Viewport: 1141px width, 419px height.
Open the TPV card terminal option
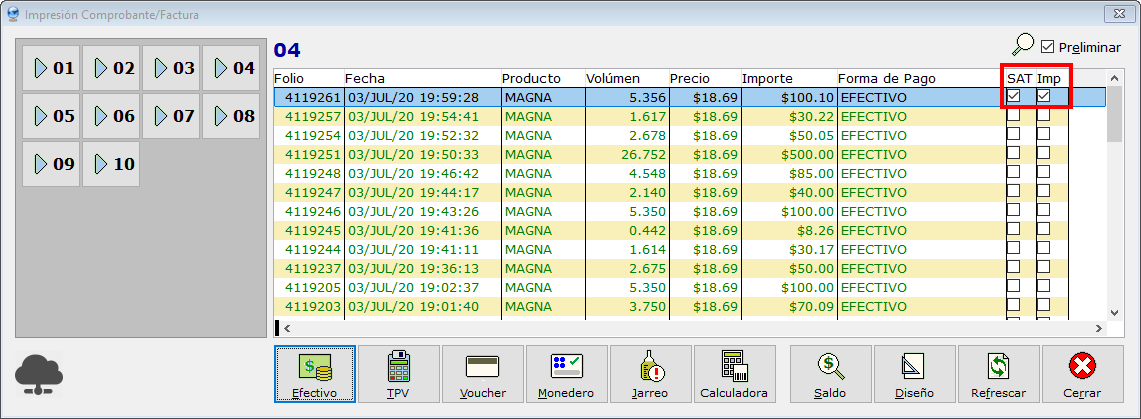pos(398,374)
